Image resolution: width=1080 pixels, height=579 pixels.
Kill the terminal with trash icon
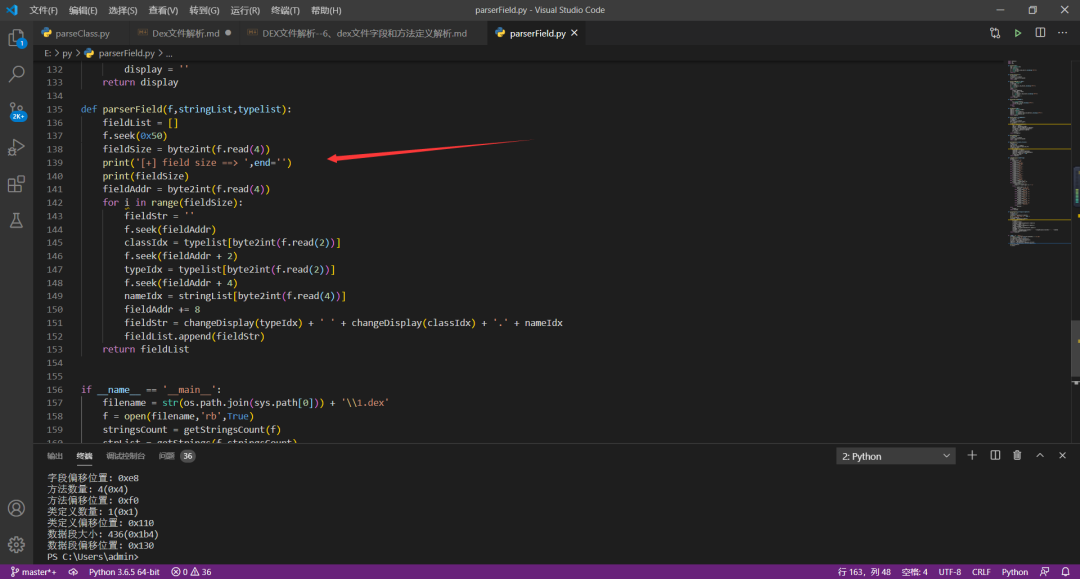click(1017, 456)
